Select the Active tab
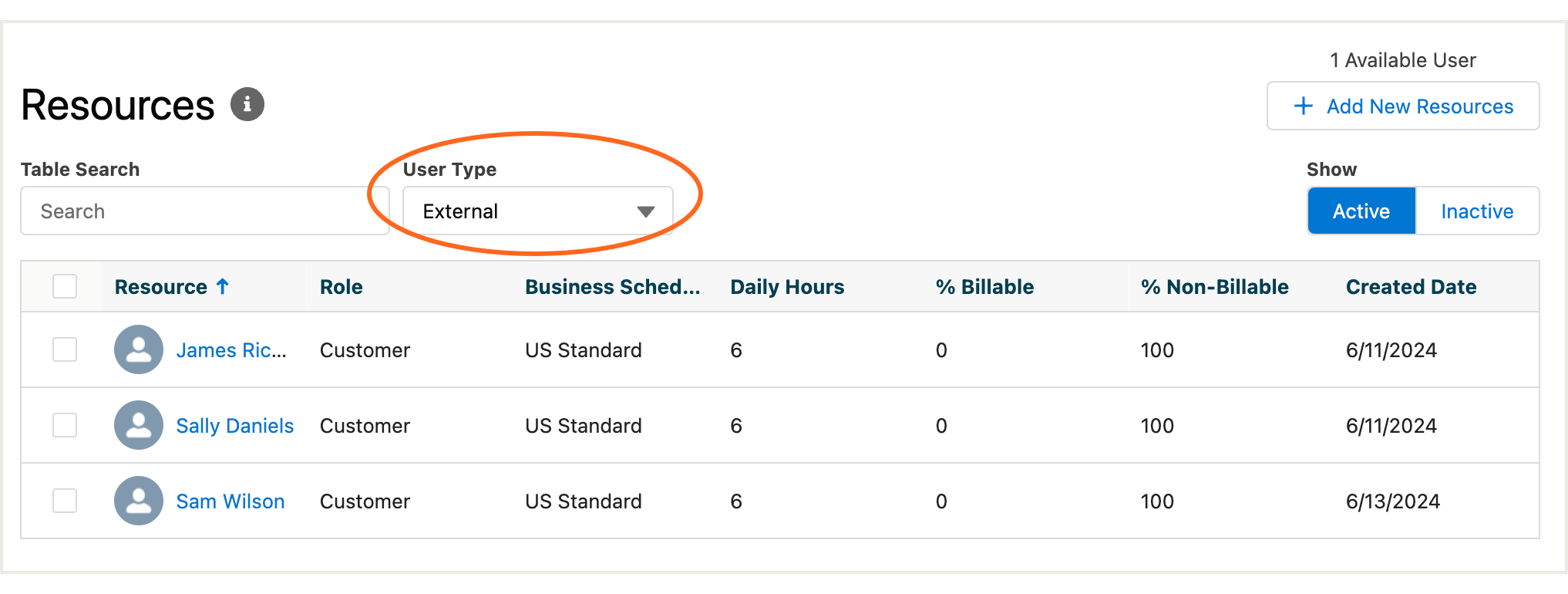Image resolution: width=1568 pixels, height=594 pixels. pyautogui.click(x=1361, y=211)
